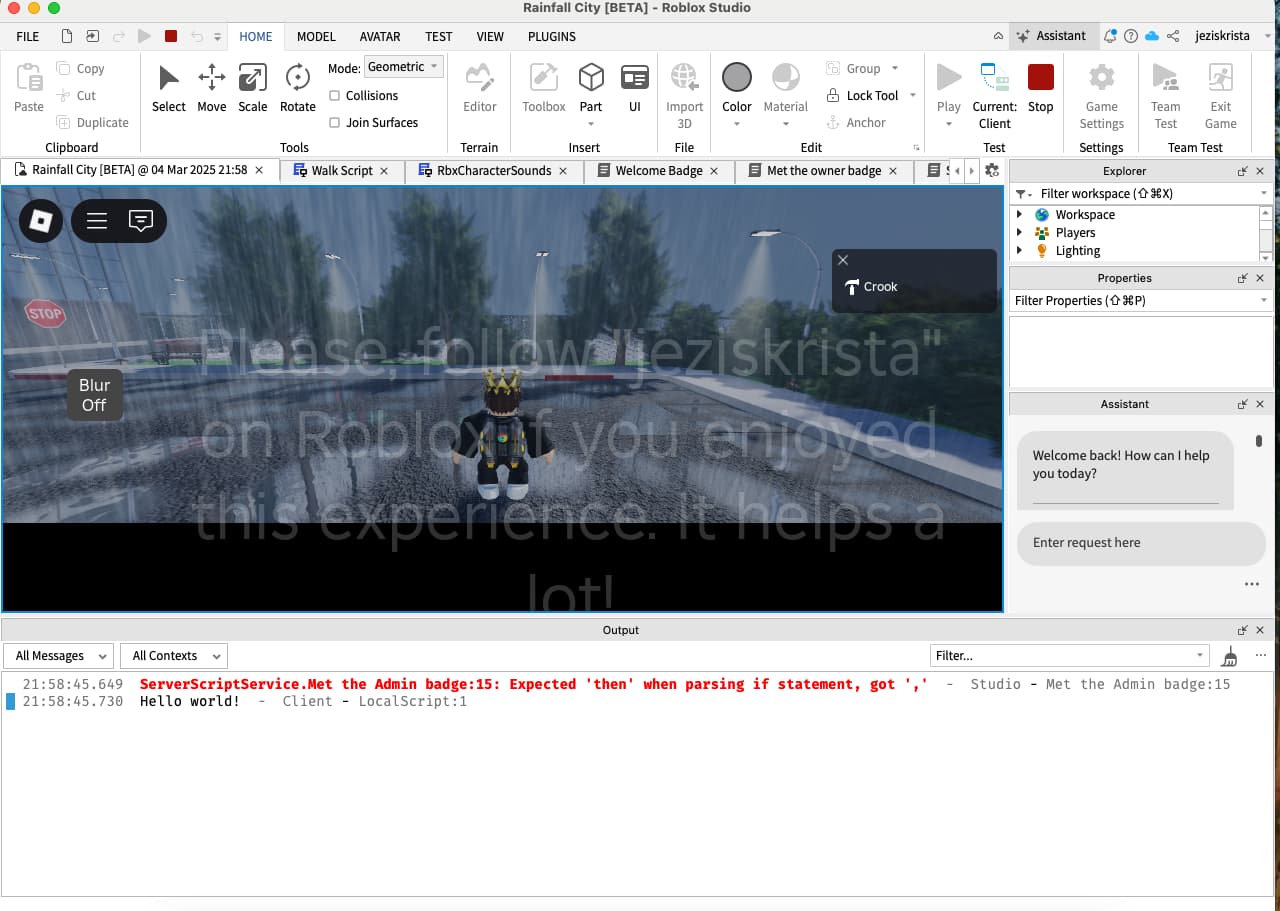Expand Workspace in the Explorer
The image size is (1280, 911).
click(x=1020, y=214)
